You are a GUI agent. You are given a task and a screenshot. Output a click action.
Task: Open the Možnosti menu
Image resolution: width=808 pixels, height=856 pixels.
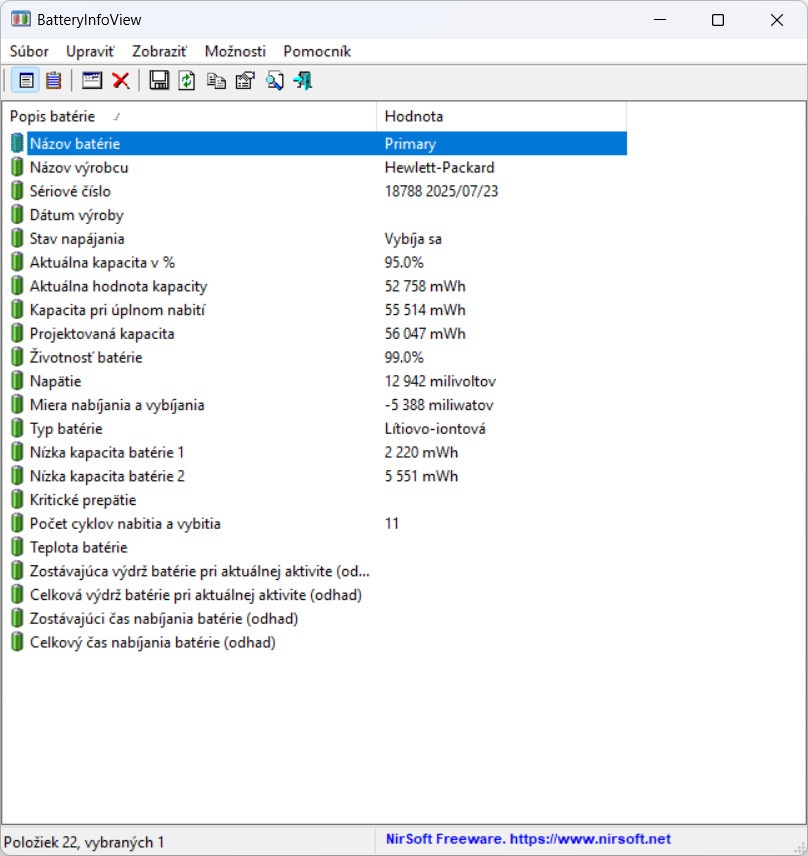[x=235, y=51]
